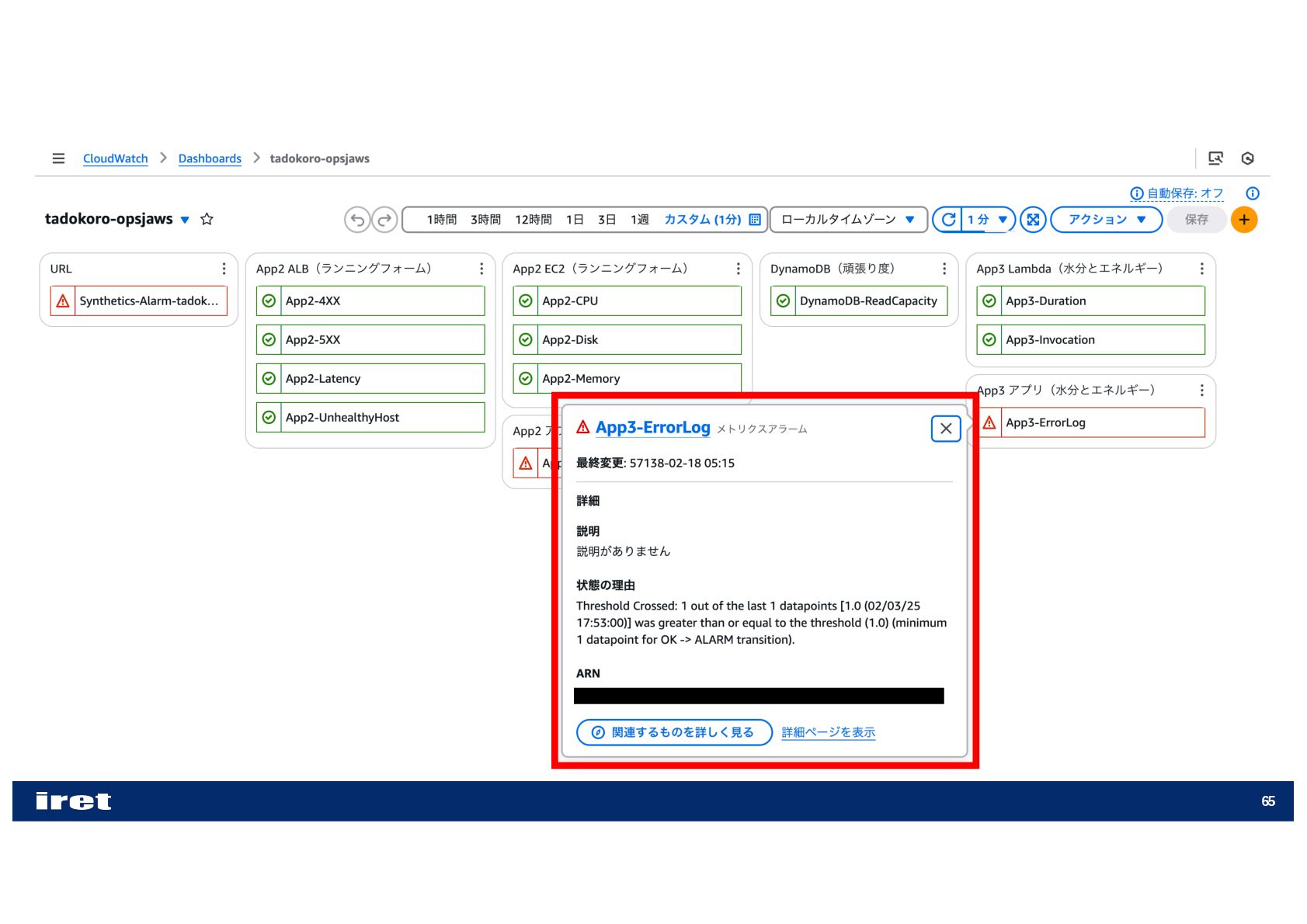The height and width of the screenshot is (924, 1307).
Task: Open the 1分 refresh interval dropdown
Action: 988,220
